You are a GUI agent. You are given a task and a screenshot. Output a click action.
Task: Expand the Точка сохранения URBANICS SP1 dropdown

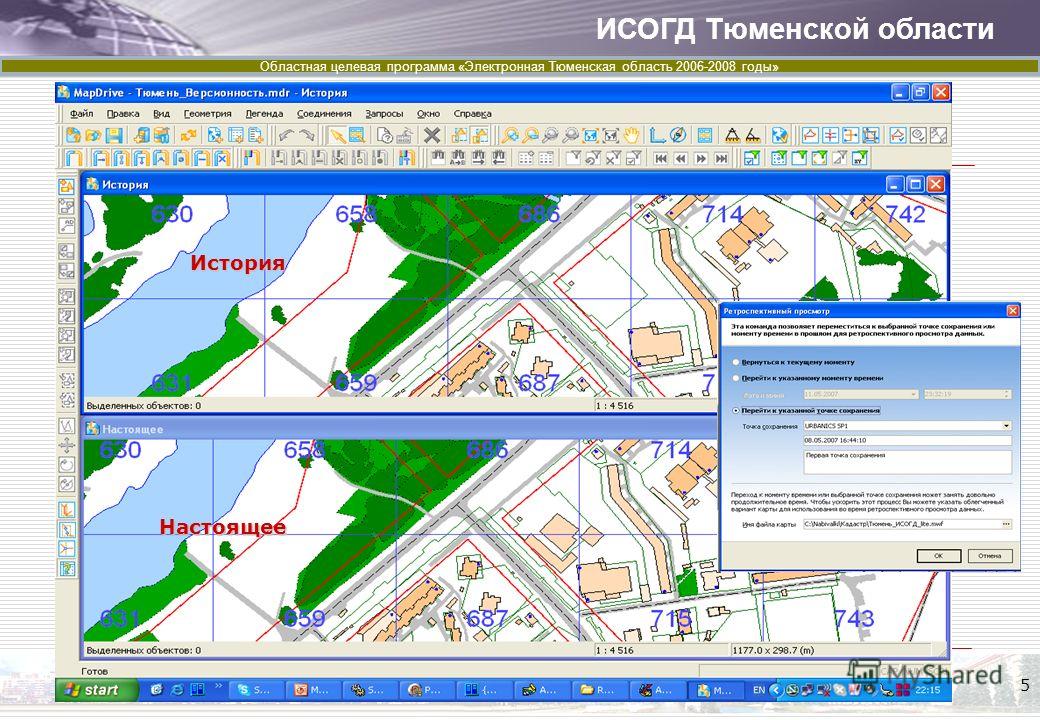pyautogui.click(x=1007, y=426)
